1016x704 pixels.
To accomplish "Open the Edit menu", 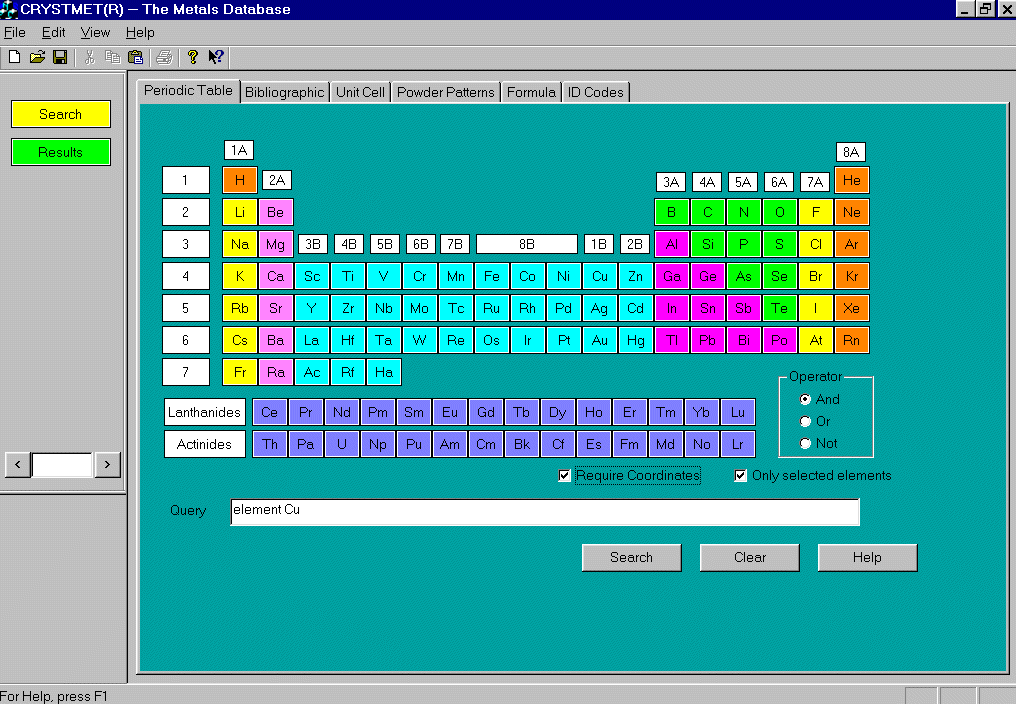I will (53, 32).
